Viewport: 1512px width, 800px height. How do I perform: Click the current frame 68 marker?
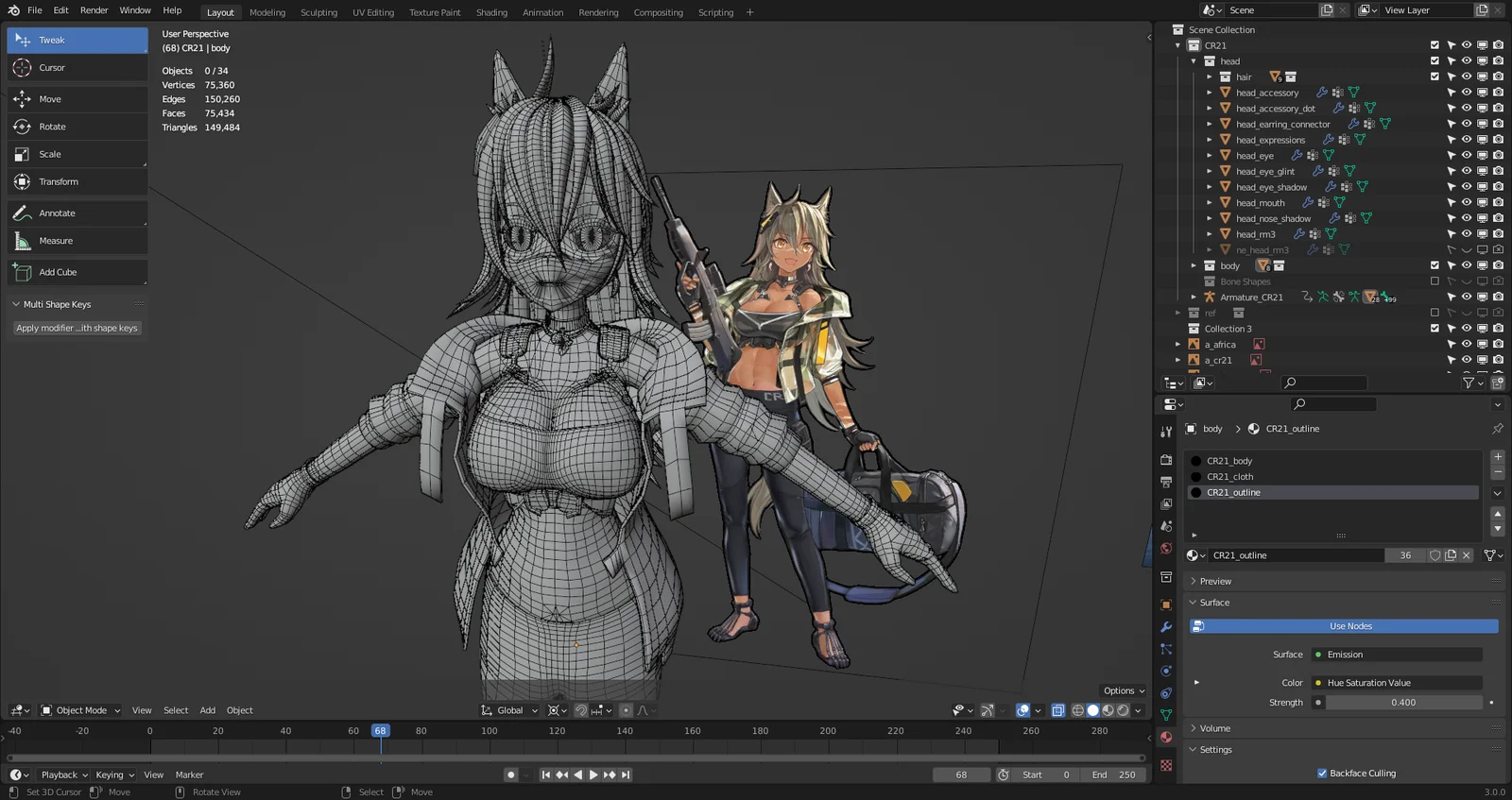[380, 731]
